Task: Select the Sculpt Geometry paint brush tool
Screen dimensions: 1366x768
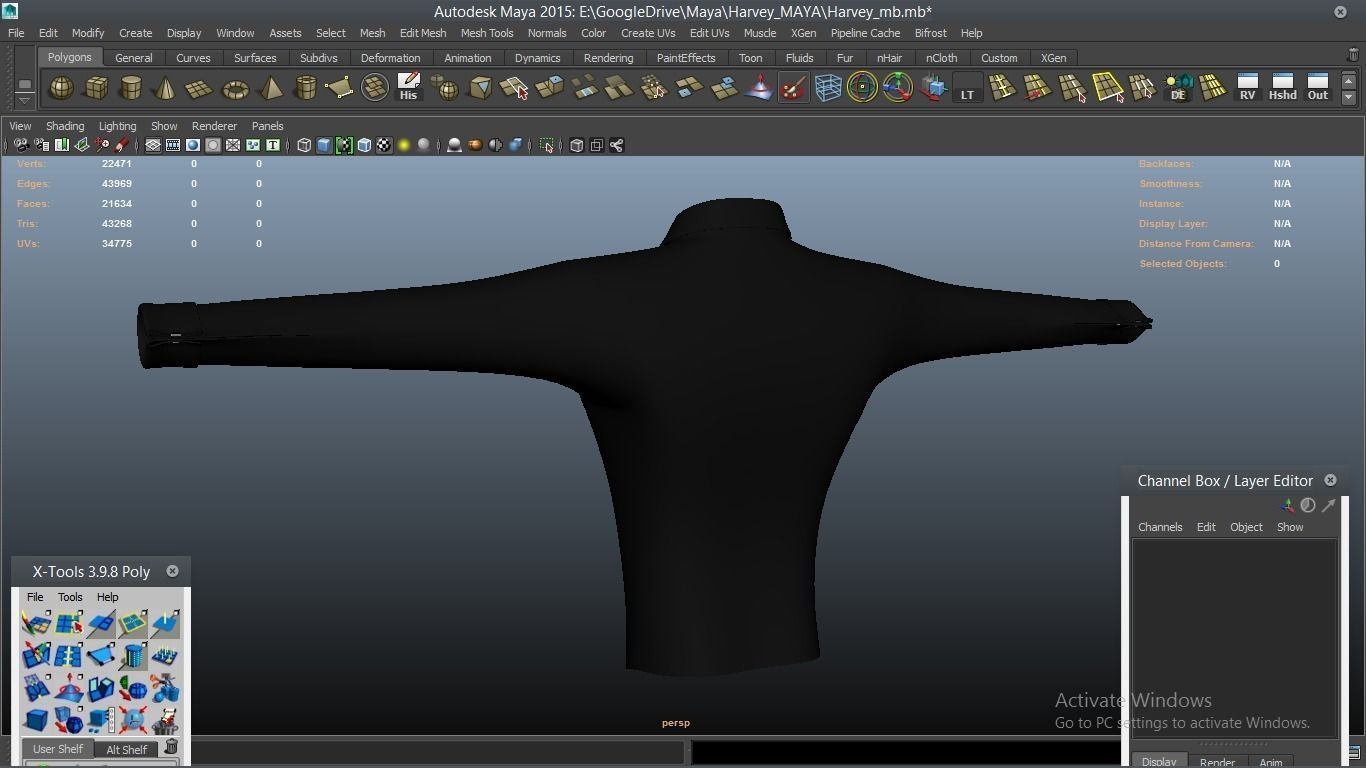Action: 793,88
